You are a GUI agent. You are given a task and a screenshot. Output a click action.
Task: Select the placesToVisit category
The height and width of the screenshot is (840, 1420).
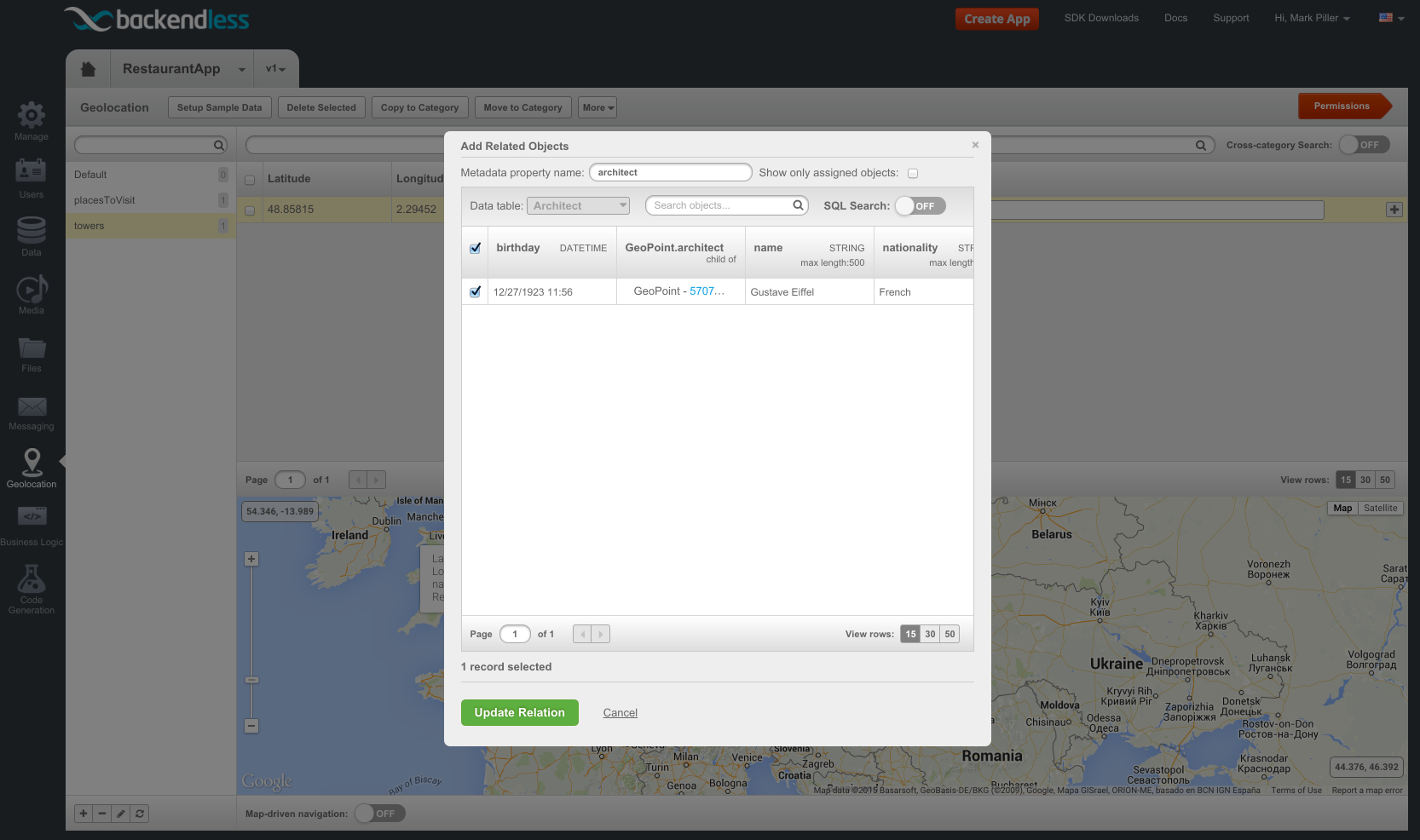pyautogui.click(x=151, y=200)
